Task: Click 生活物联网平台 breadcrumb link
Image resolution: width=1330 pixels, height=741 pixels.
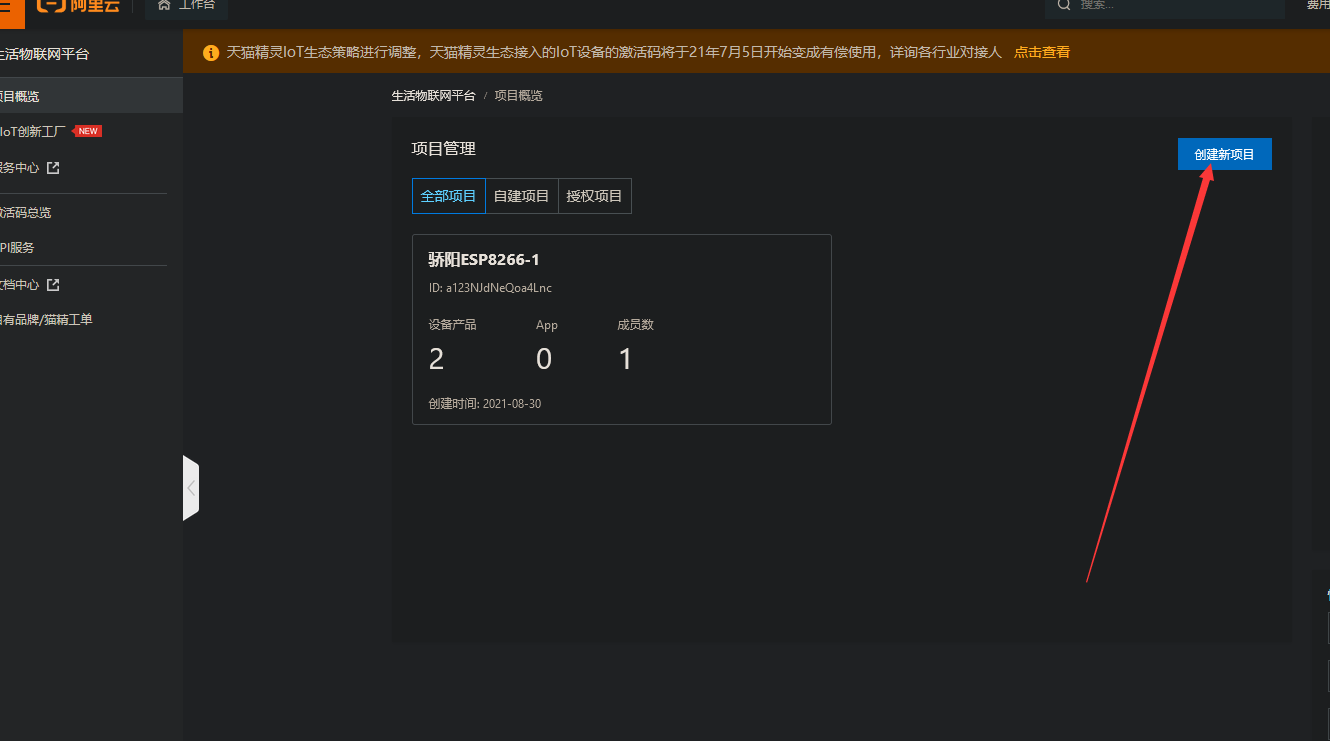Action: tap(433, 96)
